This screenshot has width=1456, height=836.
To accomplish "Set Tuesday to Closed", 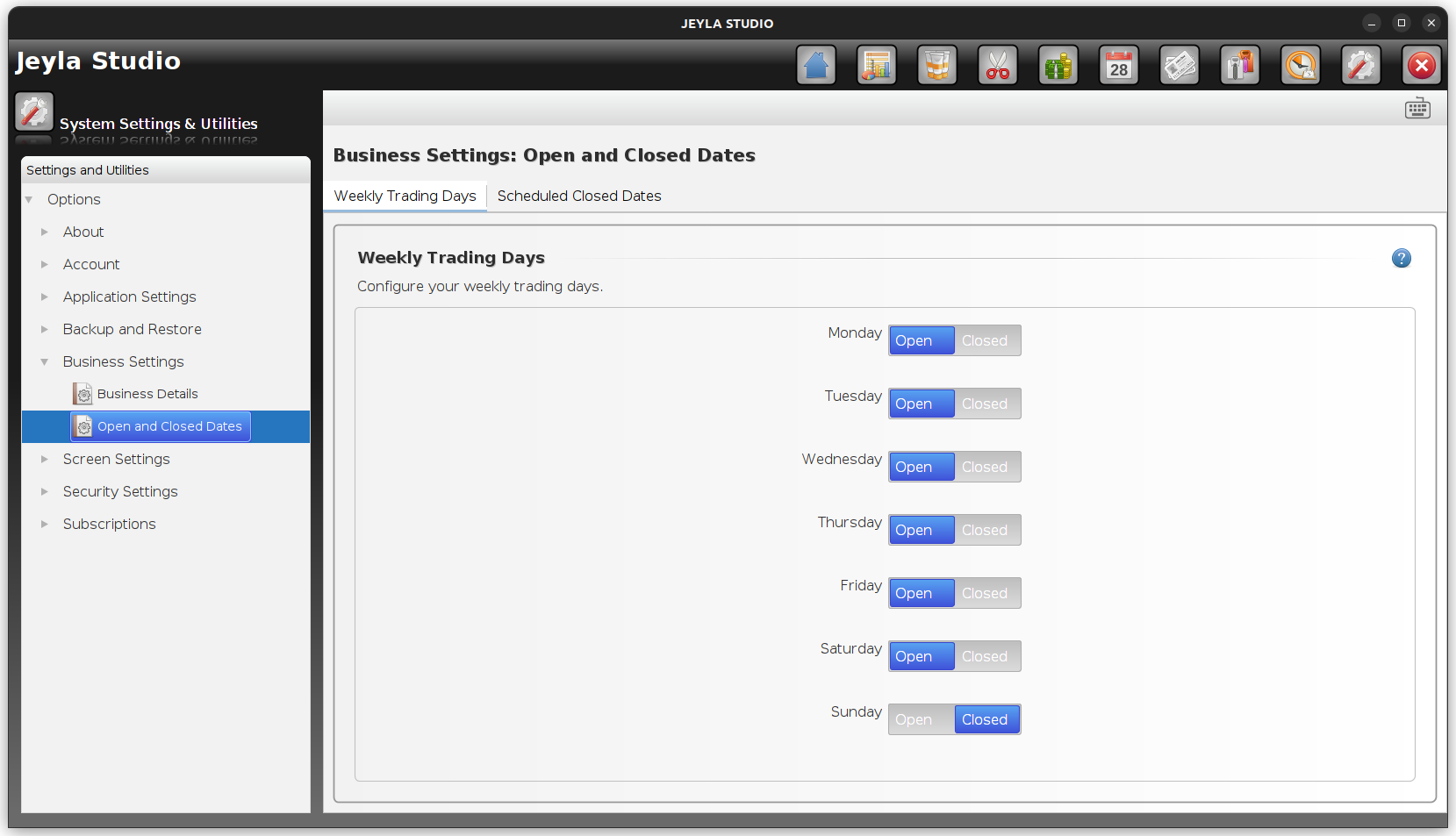I will (987, 404).
